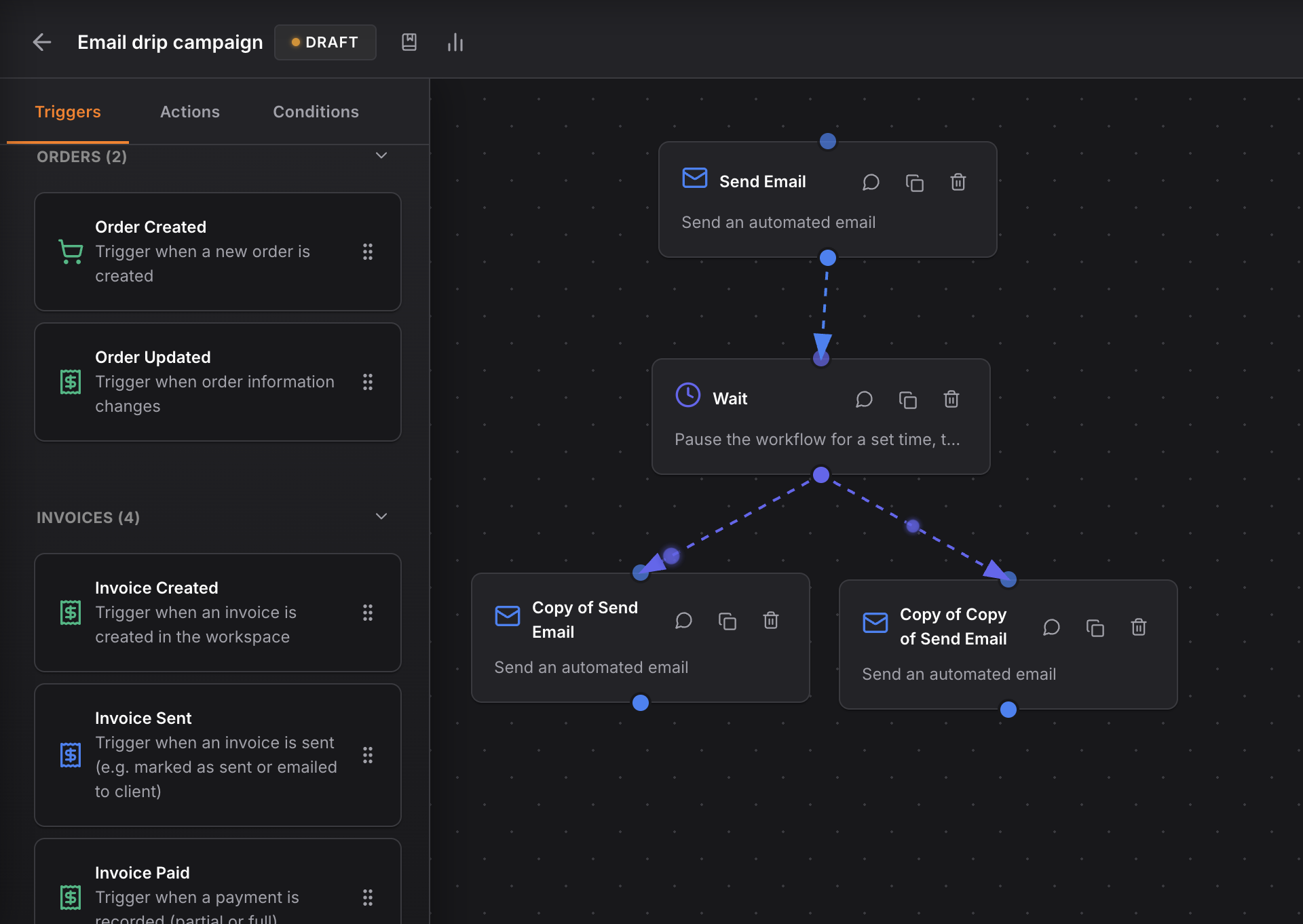The image size is (1303, 924).
Task: Click Send Email node's top connector handle
Action: click(x=828, y=141)
